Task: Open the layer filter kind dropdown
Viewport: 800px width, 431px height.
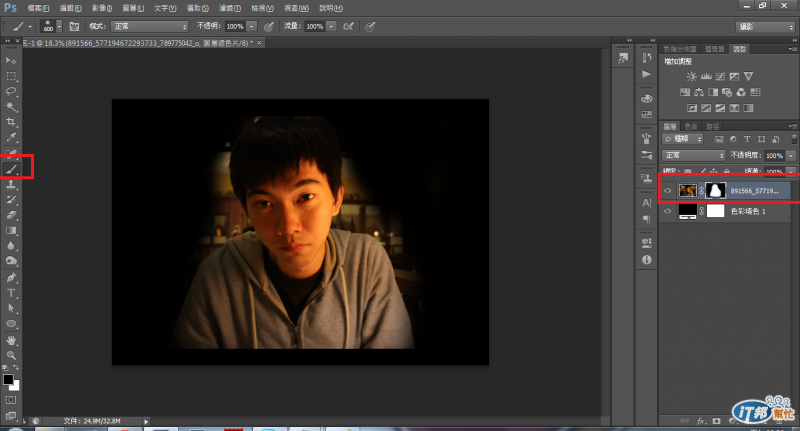Action: (683, 139)
